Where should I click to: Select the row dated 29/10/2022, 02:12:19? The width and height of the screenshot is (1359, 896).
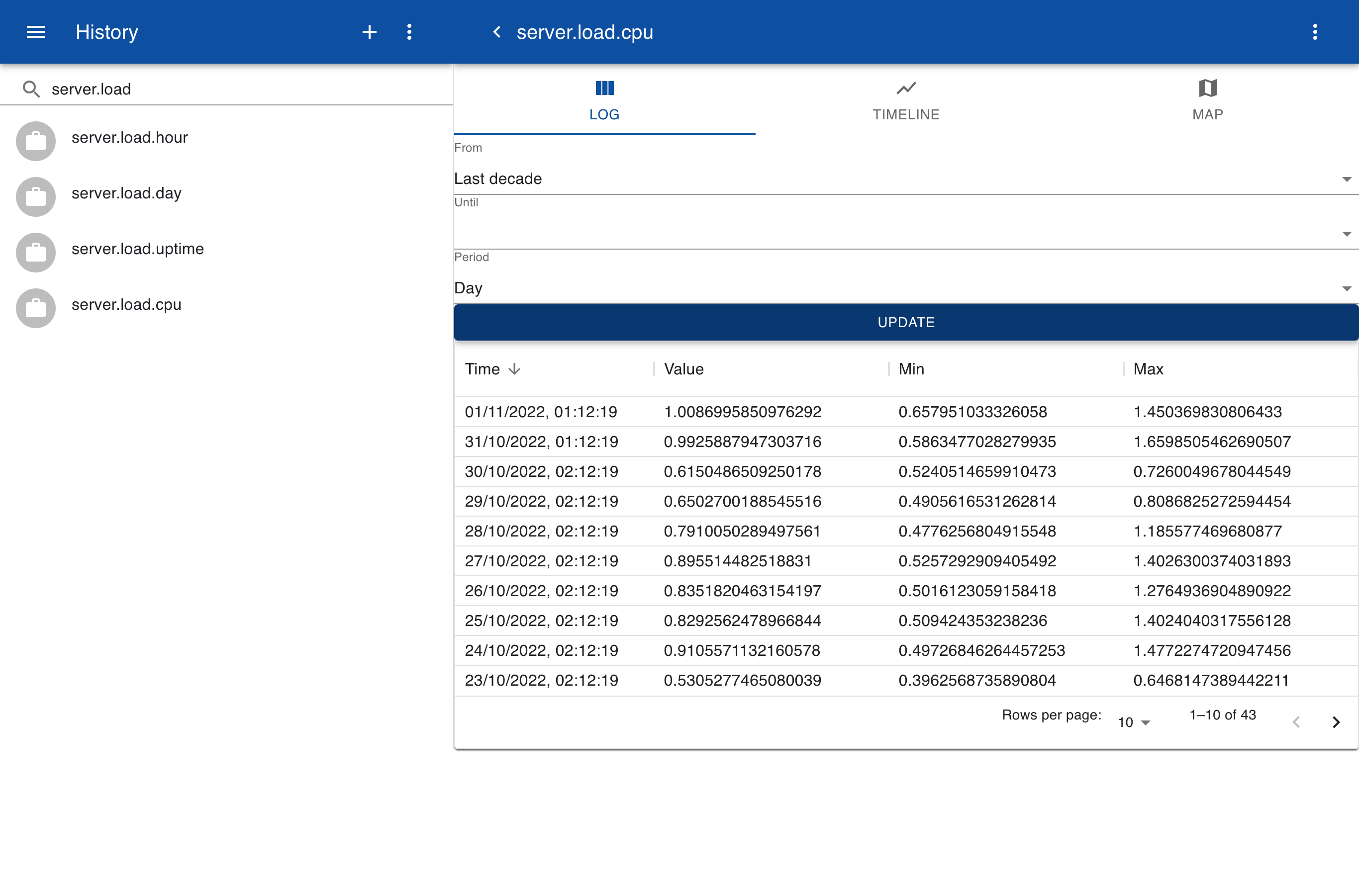tap(906, 501)
